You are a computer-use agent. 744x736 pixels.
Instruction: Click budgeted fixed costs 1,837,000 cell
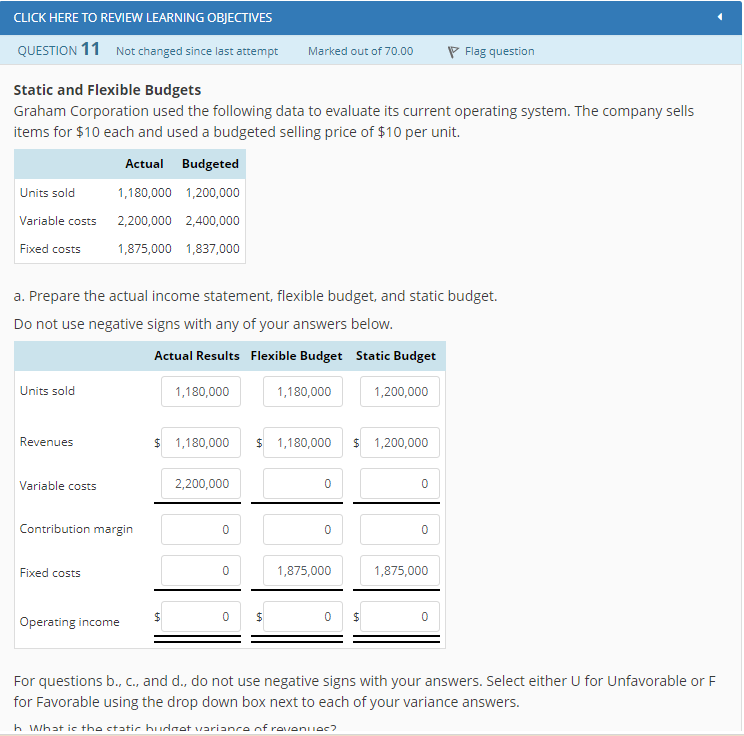(x=212, y=249)
